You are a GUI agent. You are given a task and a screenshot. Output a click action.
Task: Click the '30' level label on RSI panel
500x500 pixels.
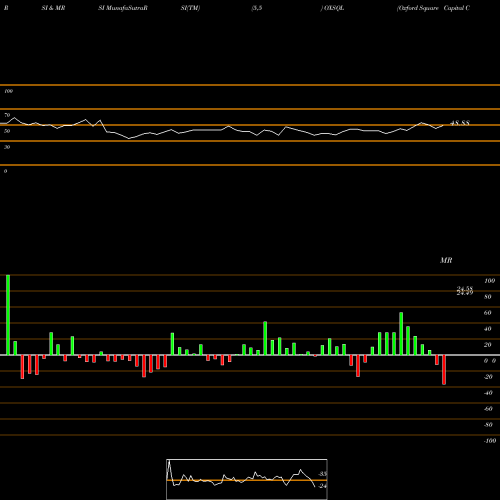7,147
